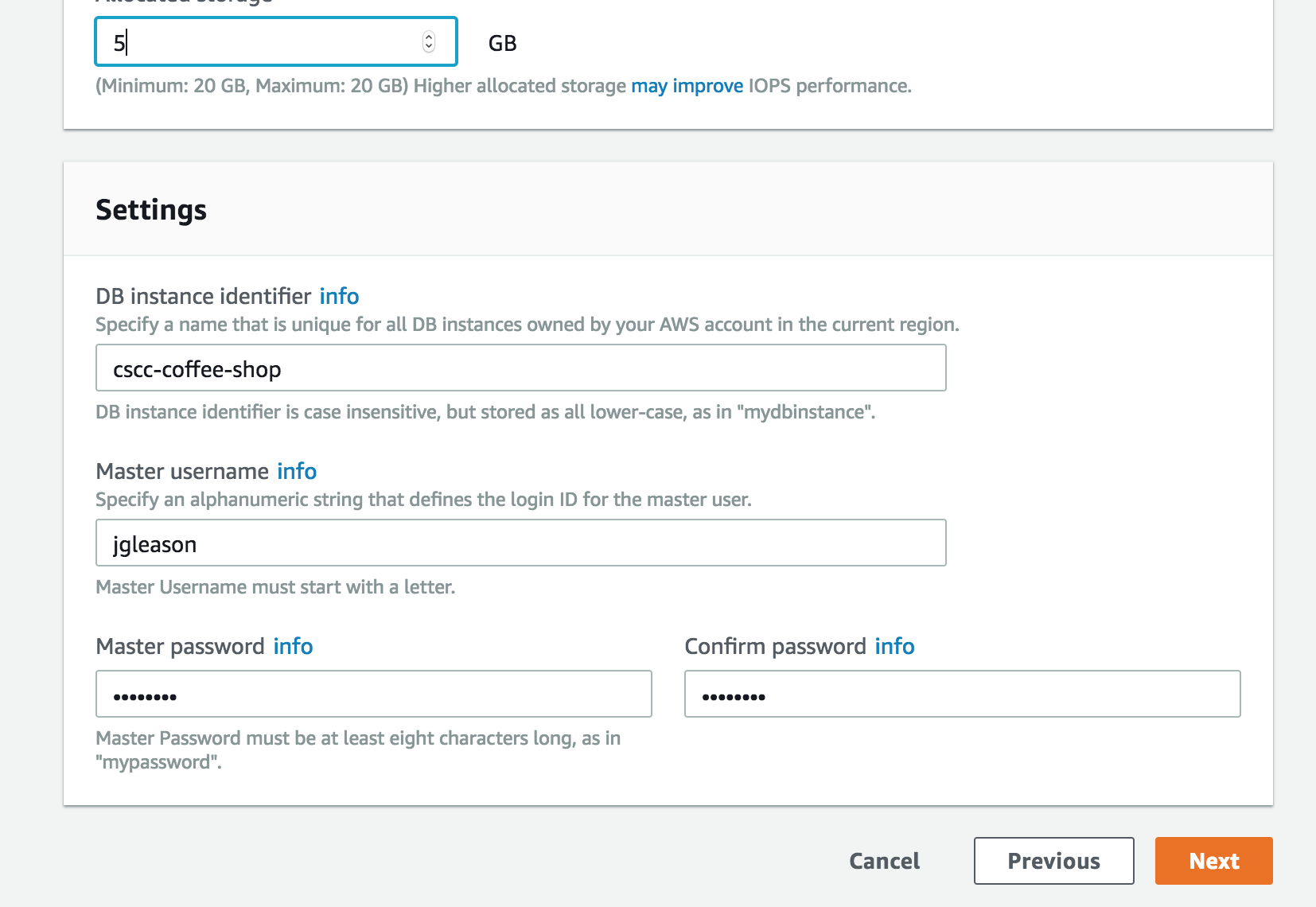Screen dimensions: 1316x907
Task: Open info link beside Master password
Action: tap(293, 646)
